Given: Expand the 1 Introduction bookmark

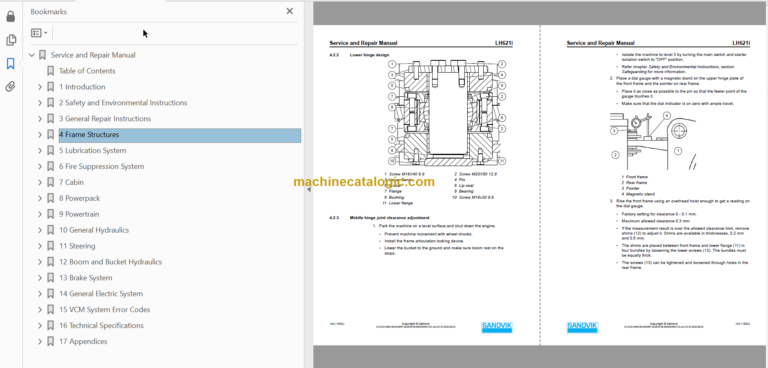Looking at the screenshot, I should (40, 87).
